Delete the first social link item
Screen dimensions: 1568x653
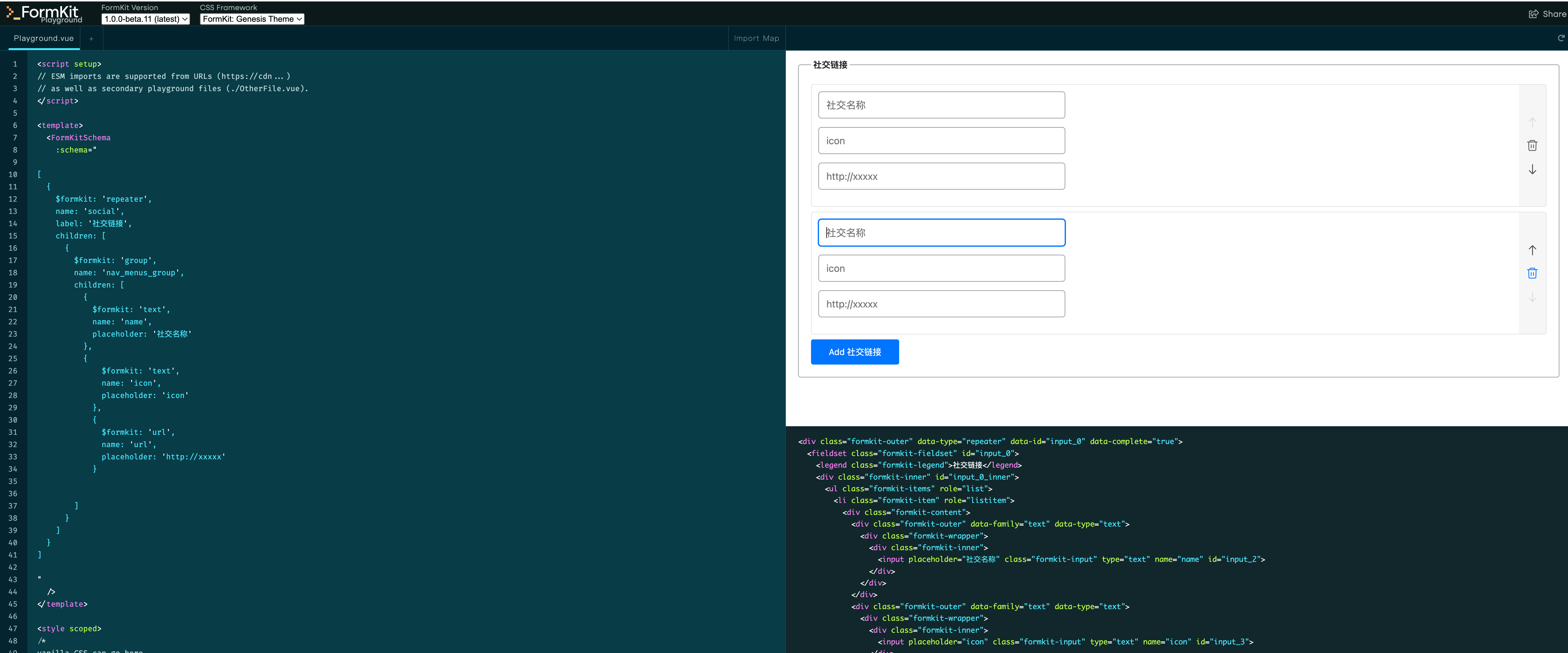pyautogui.click(x=1532, y=145)
